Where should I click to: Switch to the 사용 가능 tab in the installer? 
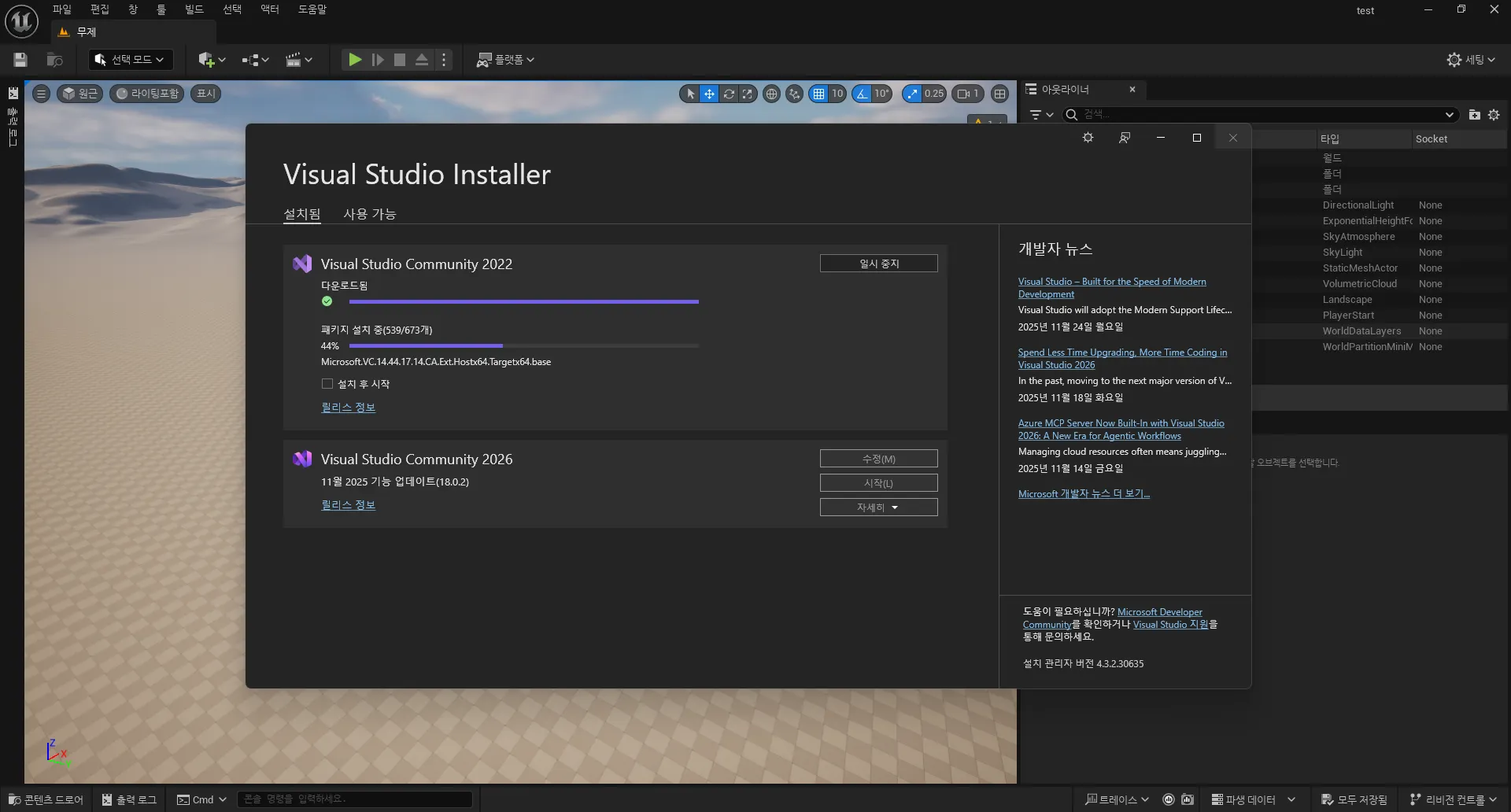tap(369, 214)
